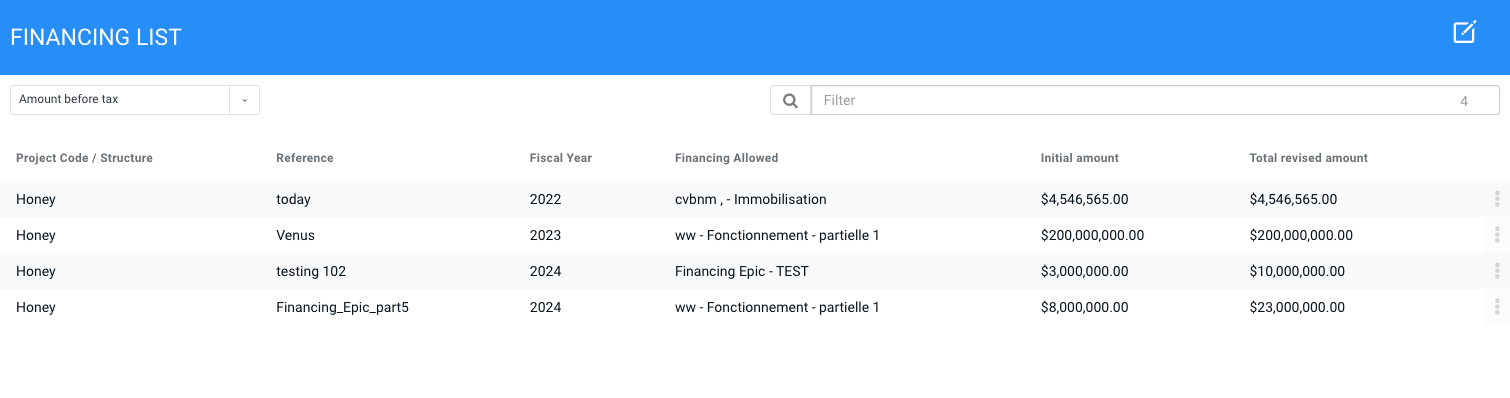Focus the Filter text field
The height and width of the screenshot is (398, 1510).
point(1155,100)
